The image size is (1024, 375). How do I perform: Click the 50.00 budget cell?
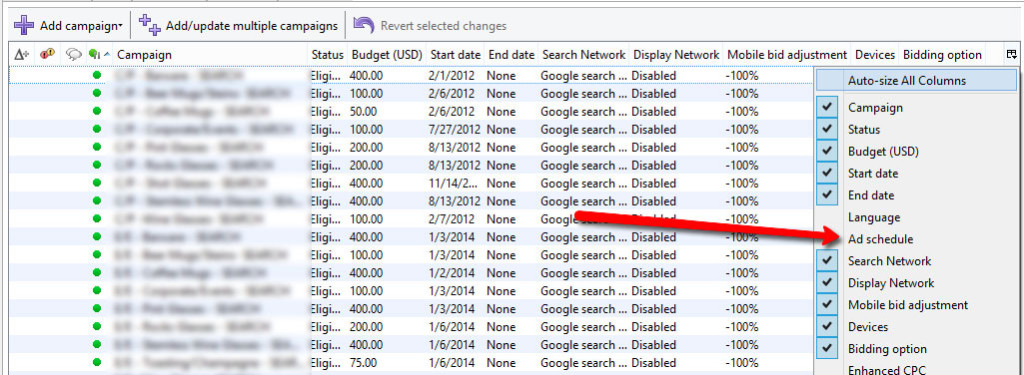362,112
